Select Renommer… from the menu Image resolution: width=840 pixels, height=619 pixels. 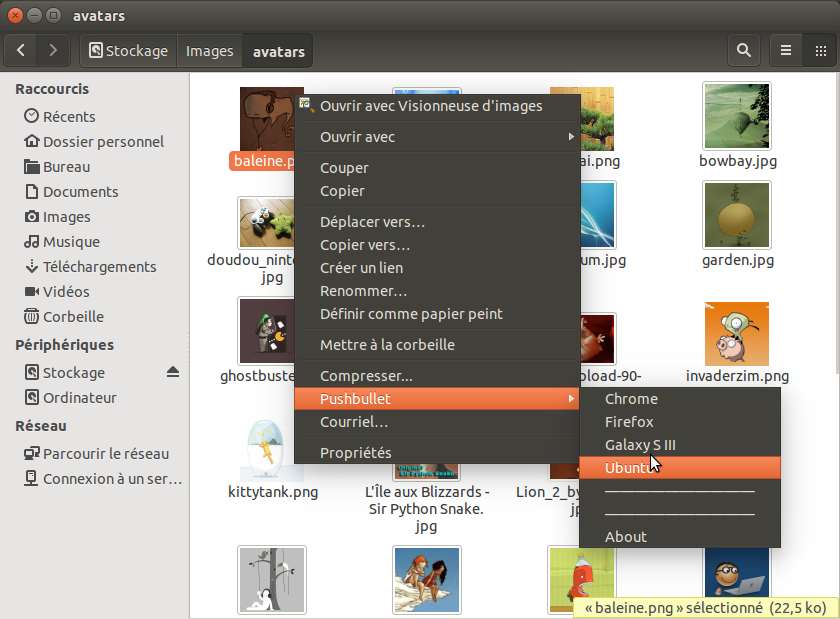(437, 291)
